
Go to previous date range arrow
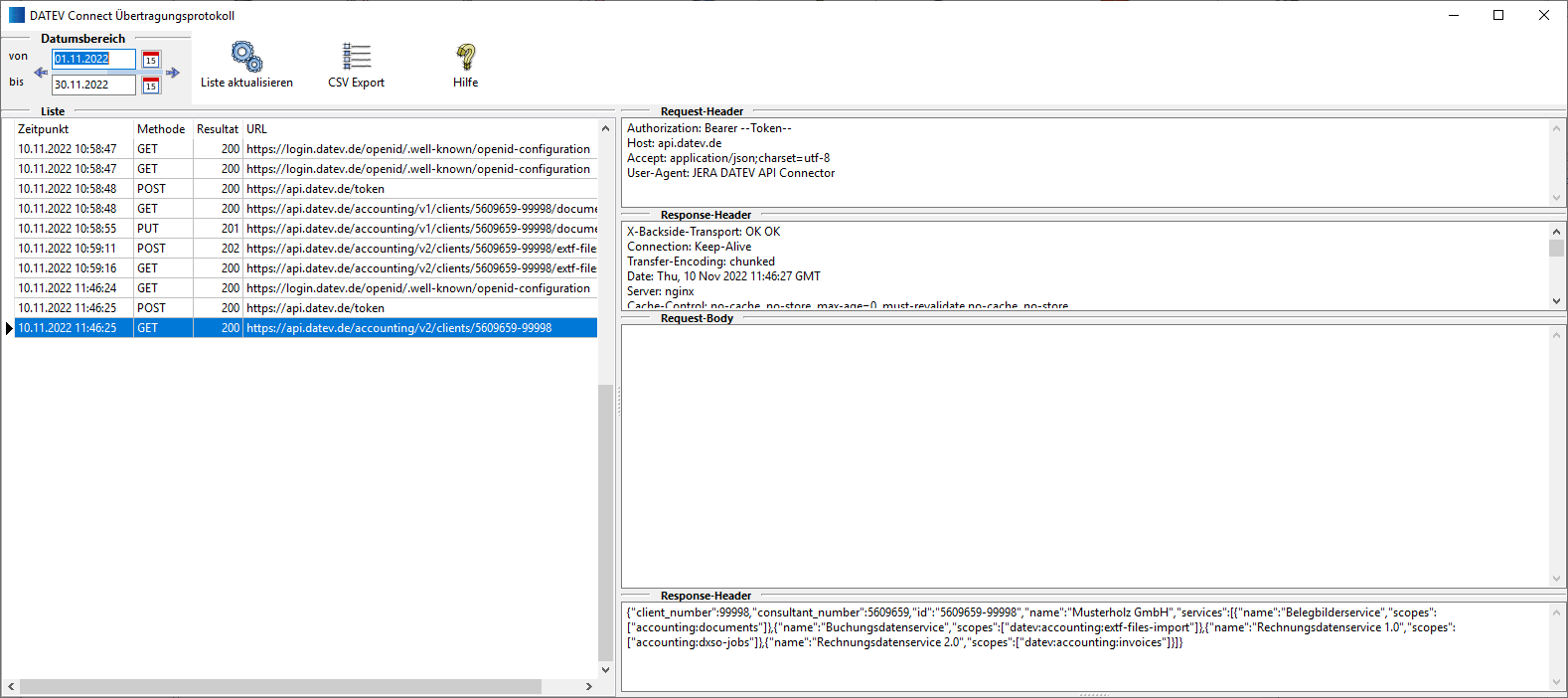pyautogui.click(x=41, y=73)
